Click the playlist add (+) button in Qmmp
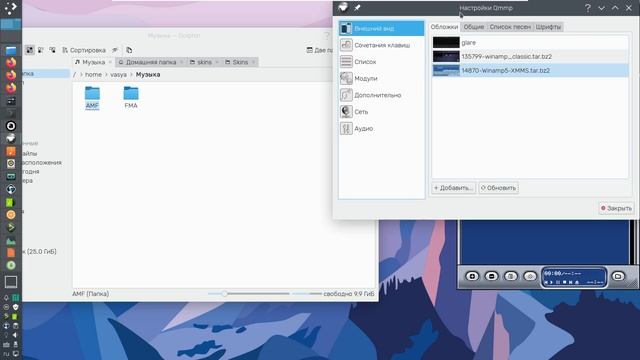The width and height of the screenshot is (640, 360). [472, 276]
